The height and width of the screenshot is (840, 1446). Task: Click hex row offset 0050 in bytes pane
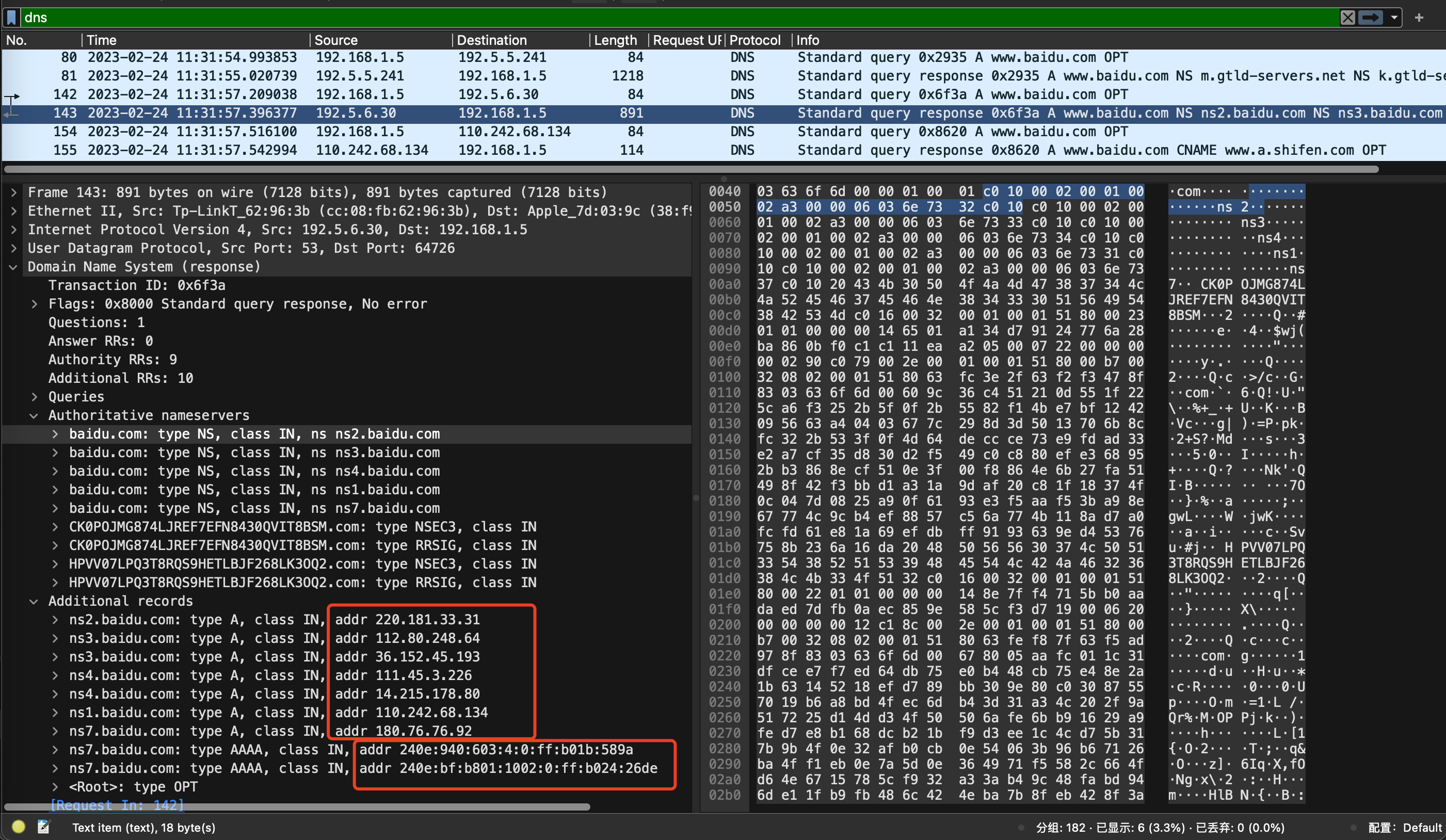point(725,206)
